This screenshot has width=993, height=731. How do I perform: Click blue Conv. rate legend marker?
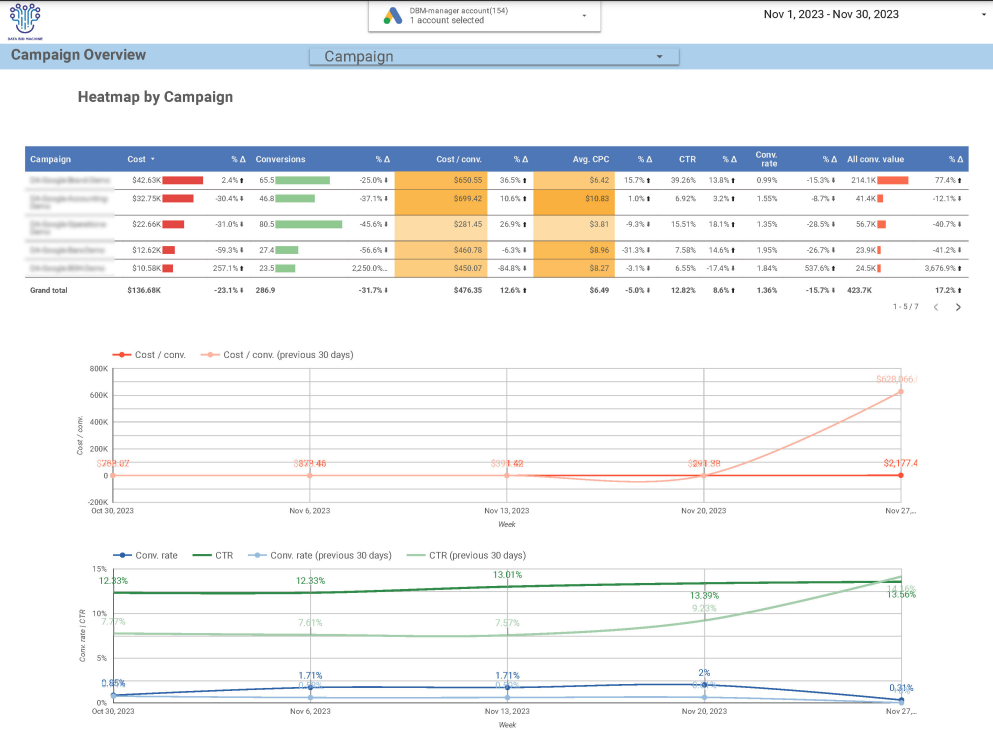point(122,555)
